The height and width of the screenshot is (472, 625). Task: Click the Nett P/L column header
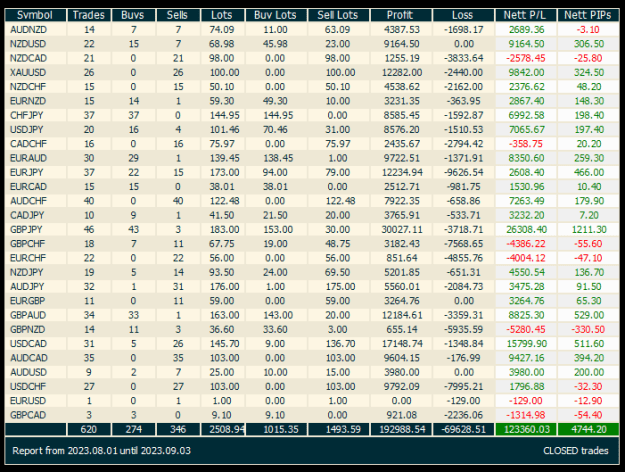pyautogui.click(x=525, y=15)
